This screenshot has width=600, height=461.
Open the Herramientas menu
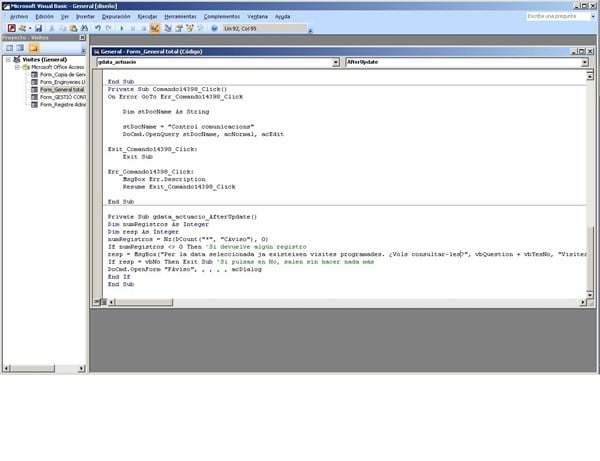point(180,17)
